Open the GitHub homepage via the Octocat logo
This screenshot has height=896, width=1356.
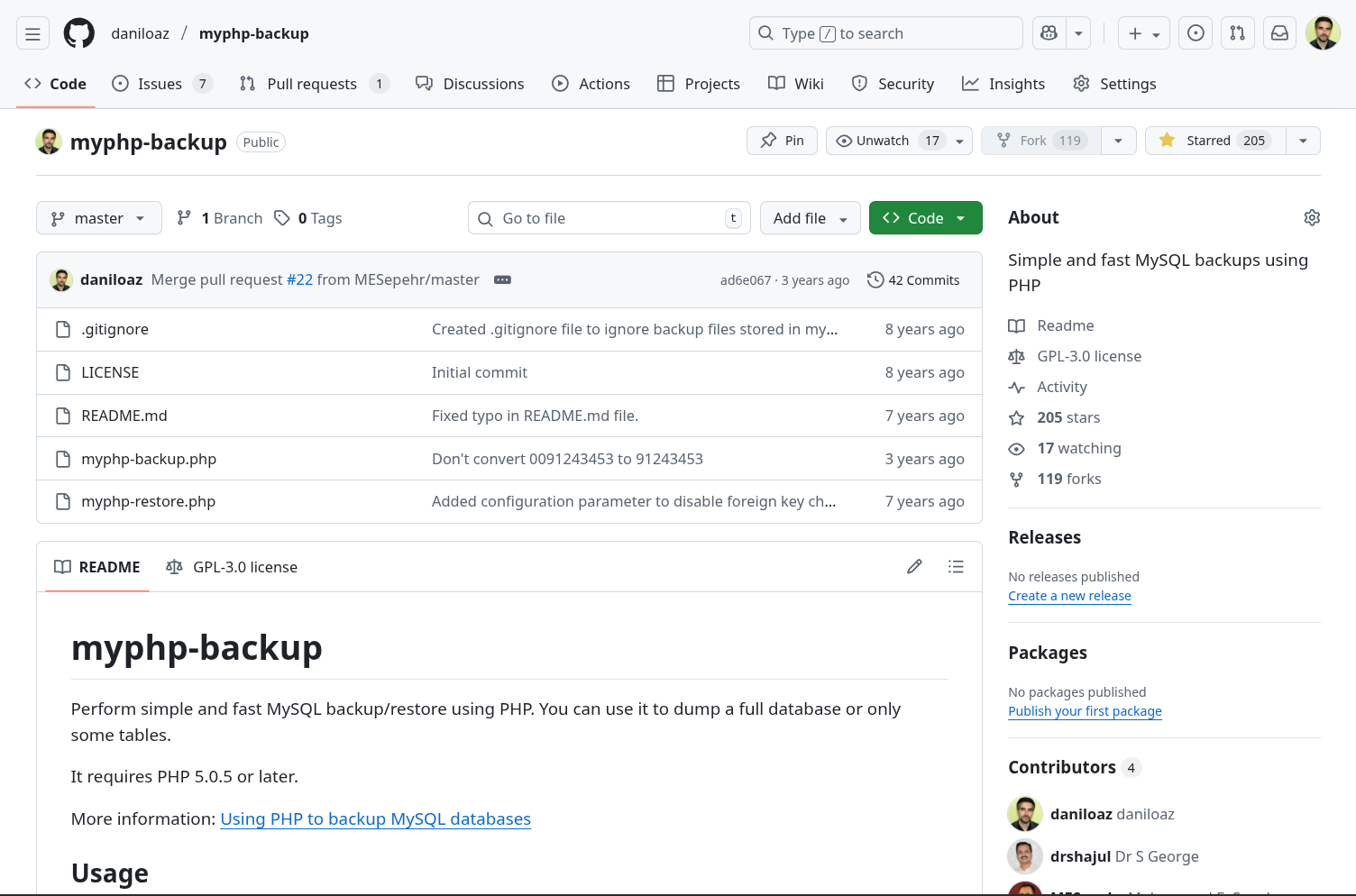pos(78,32)
